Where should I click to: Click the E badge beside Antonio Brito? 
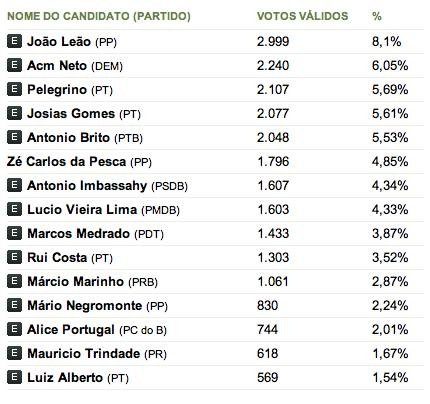14,137
